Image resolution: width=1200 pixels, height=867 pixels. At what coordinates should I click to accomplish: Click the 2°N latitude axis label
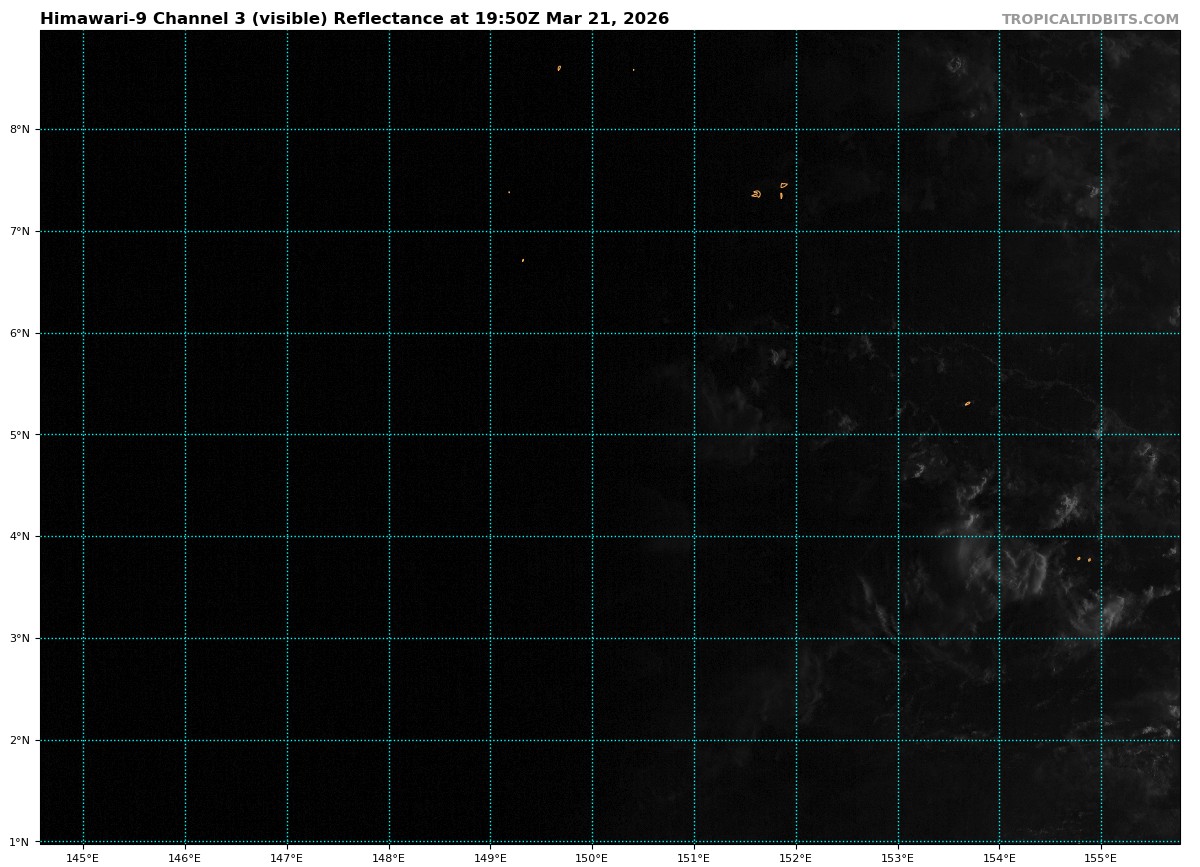(20, 741)
